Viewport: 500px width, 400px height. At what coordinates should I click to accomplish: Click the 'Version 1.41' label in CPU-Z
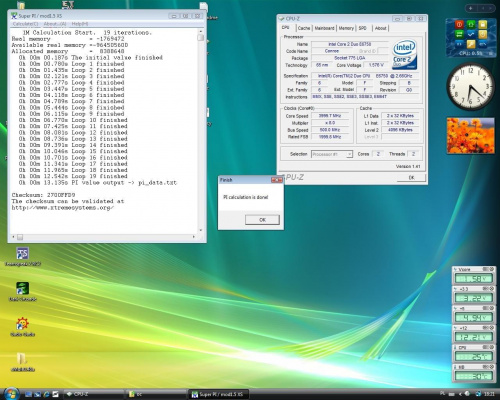(408, 166)
